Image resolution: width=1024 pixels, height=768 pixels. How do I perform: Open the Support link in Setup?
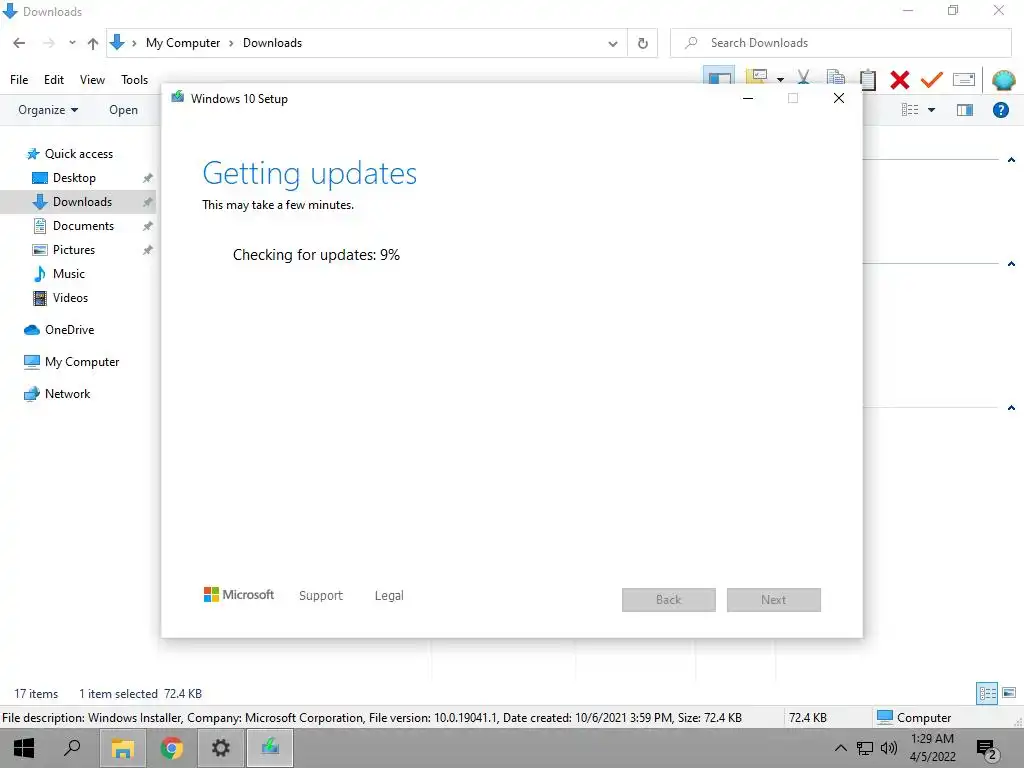coord(321,596)
